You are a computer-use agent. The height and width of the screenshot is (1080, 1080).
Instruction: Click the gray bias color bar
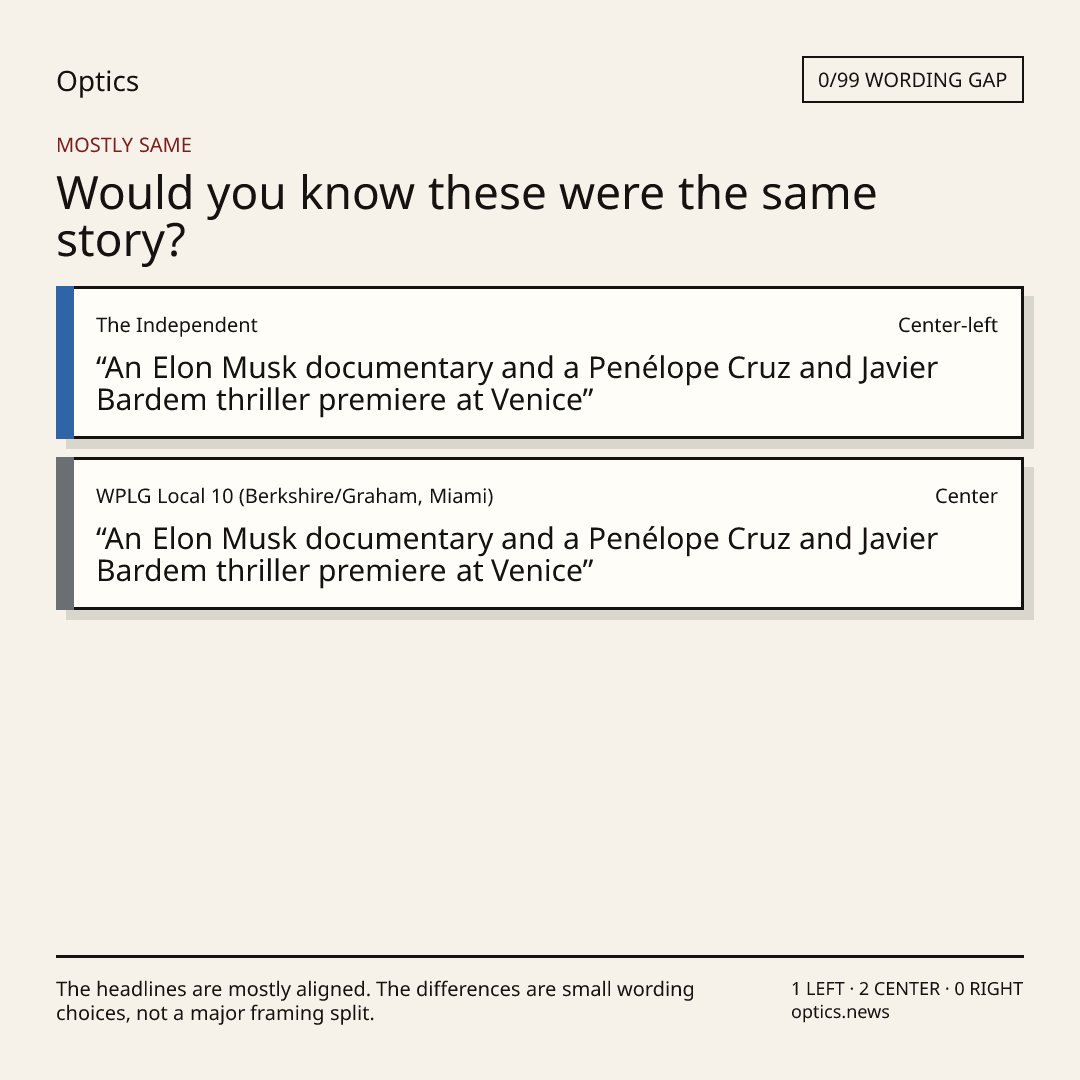pos(65,533)
